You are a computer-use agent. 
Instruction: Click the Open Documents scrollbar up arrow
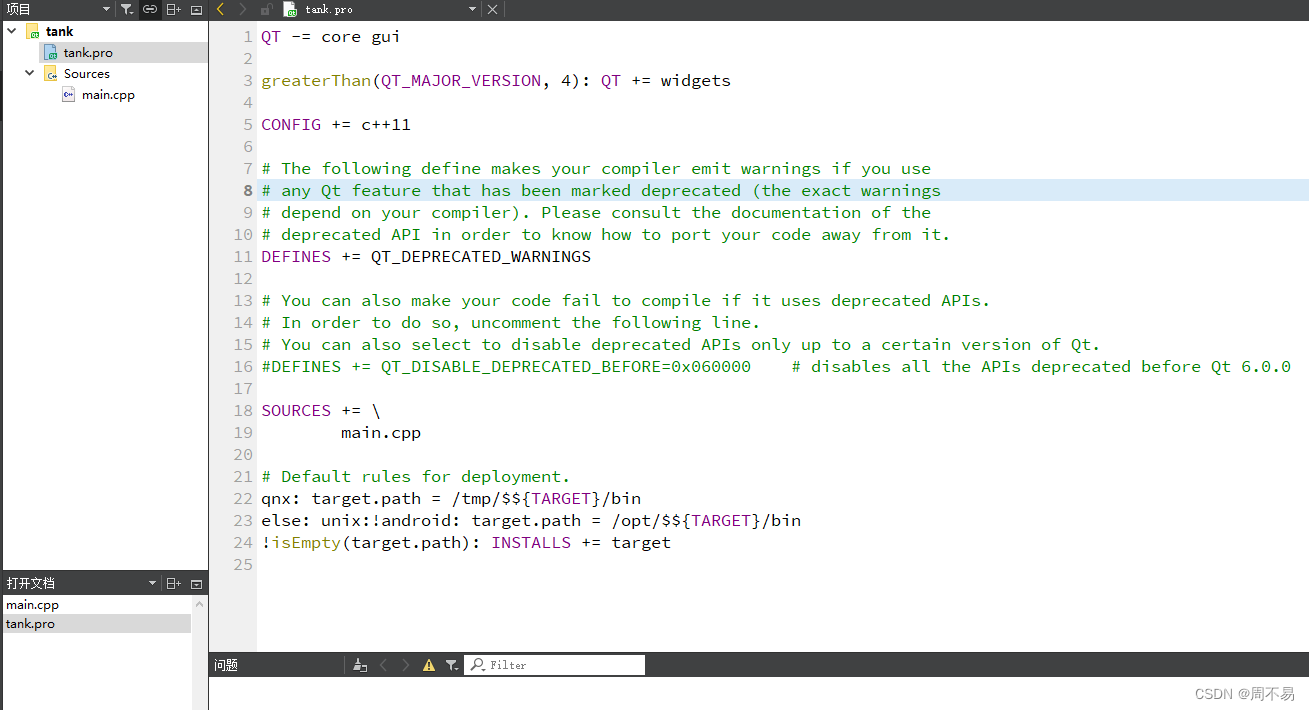[x=200, y=604]
